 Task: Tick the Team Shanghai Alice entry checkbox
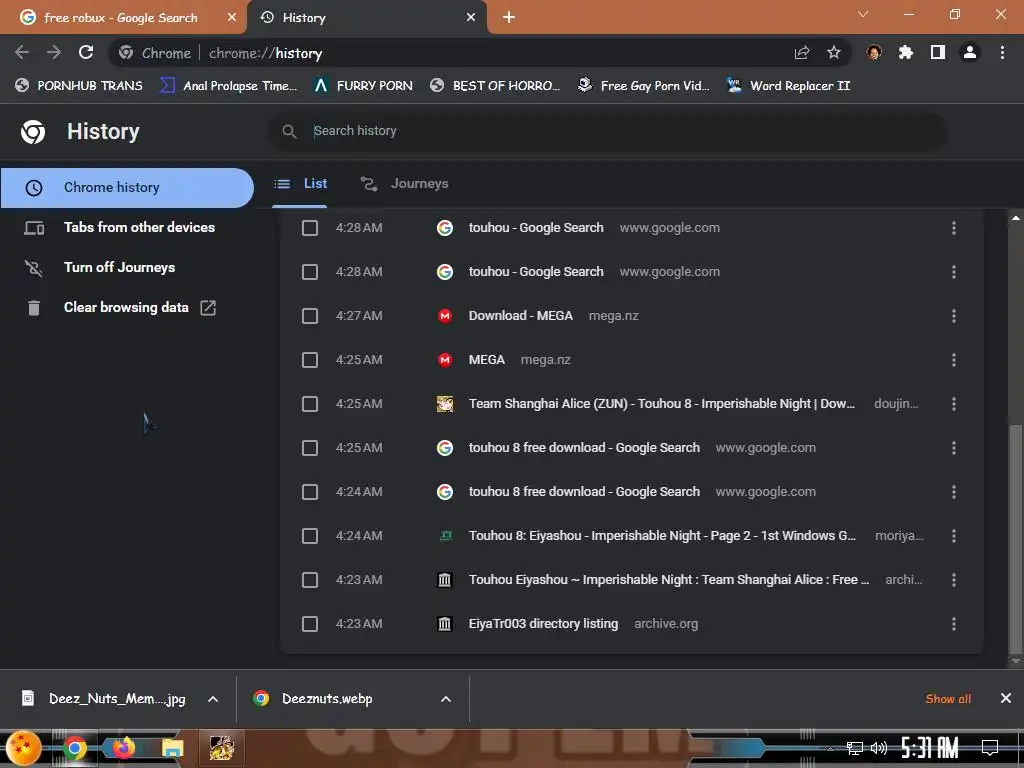point(310,404)
